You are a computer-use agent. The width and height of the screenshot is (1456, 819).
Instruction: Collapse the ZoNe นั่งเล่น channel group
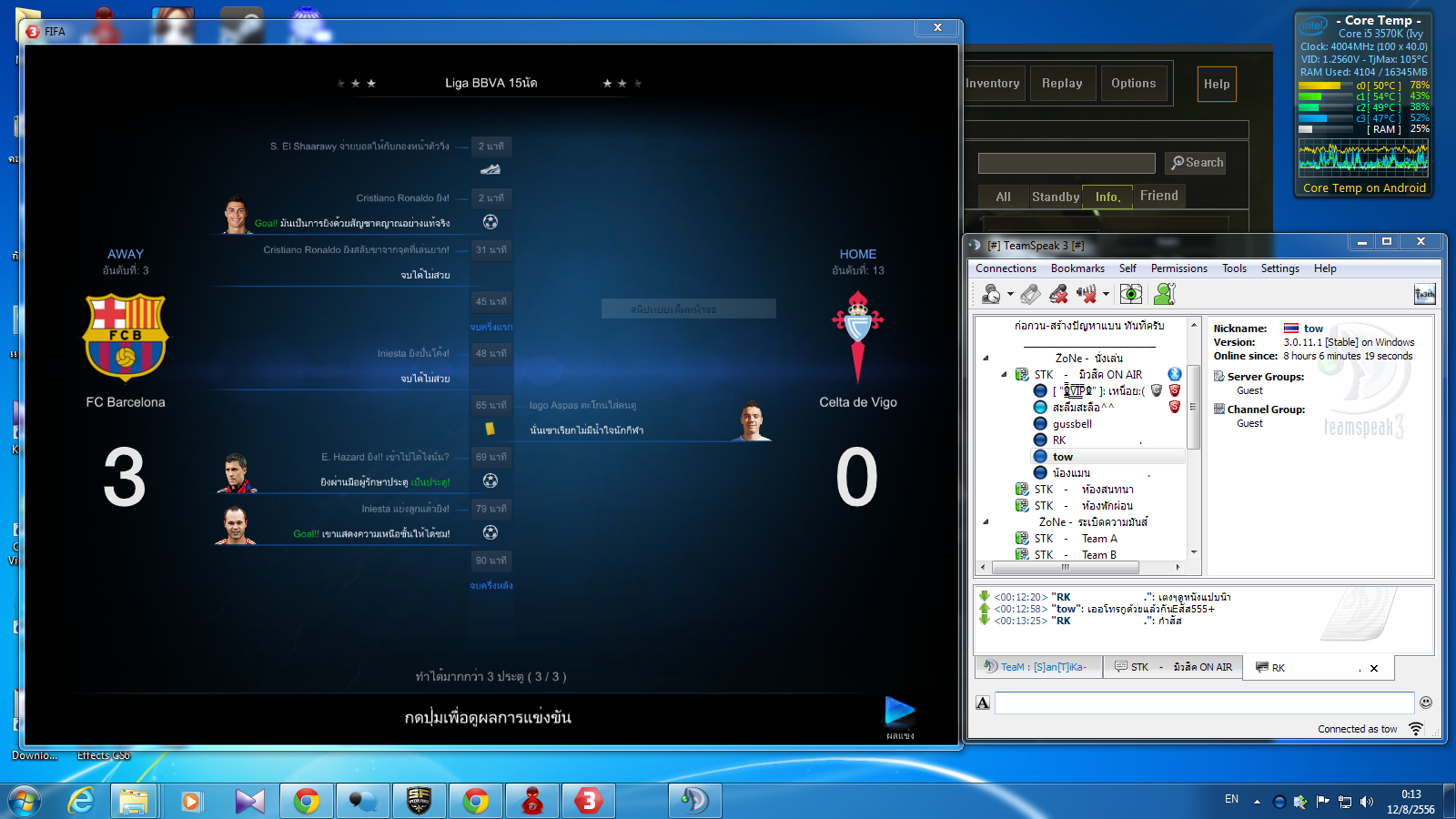click(x=986, y=358)
